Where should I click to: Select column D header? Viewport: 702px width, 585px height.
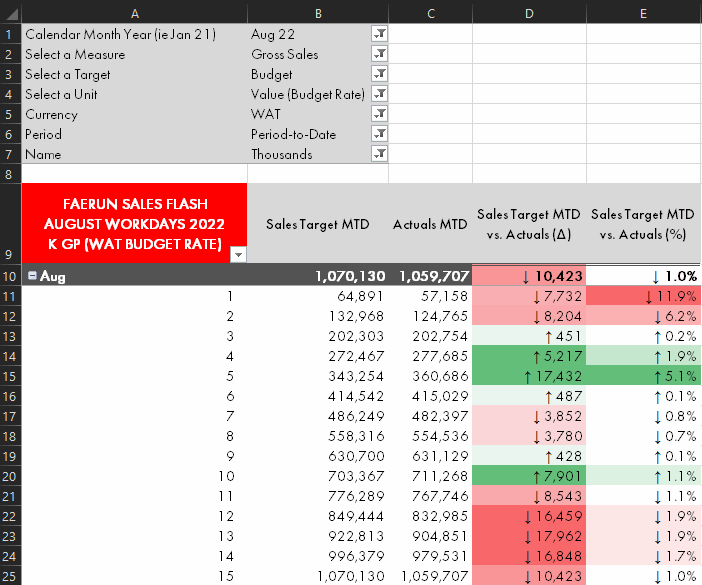point(529,13)
